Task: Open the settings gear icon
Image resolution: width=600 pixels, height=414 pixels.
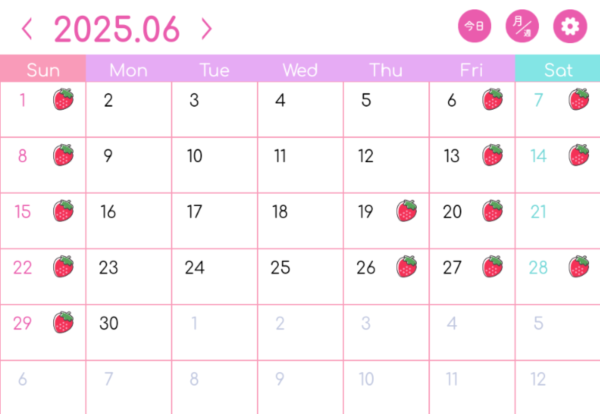Action: (x=570, y=26)
